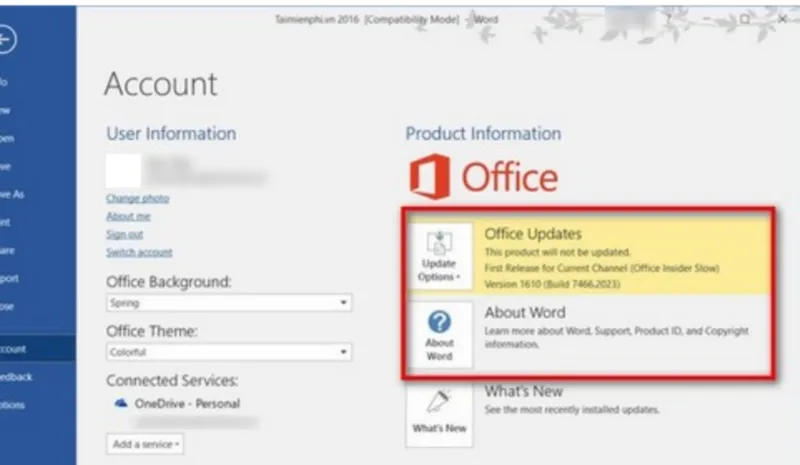Close the Word window
This screenshot has height=465, width=800.
[783, 18]
